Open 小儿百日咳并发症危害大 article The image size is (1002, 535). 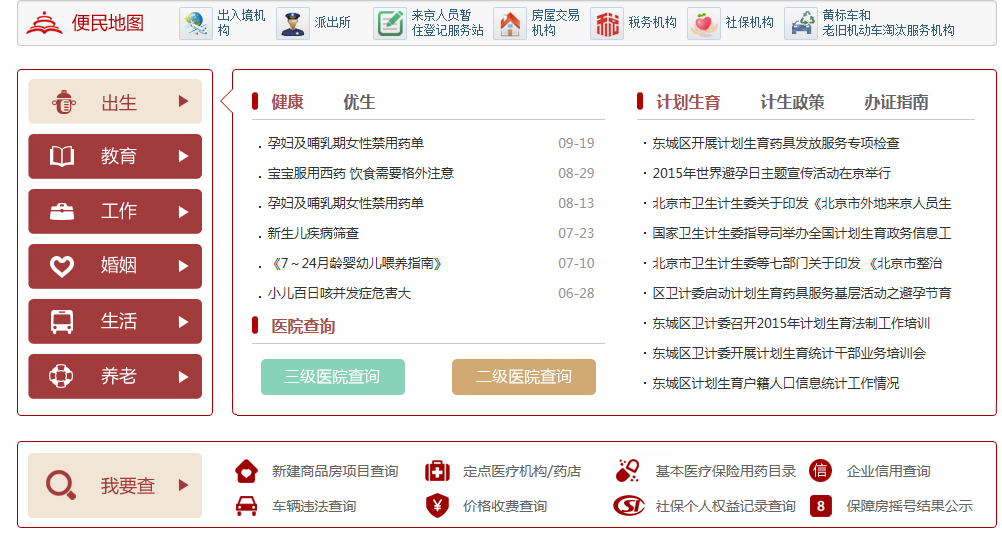(x=339, y=293)
